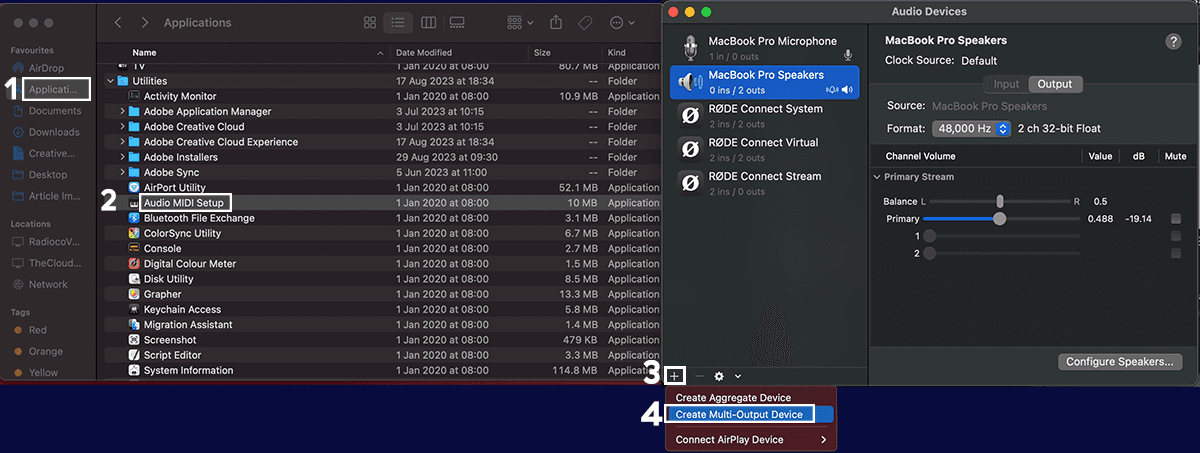Click the plus button to add device
This screenshot has height=453, width=1200.
click(675, 376)
